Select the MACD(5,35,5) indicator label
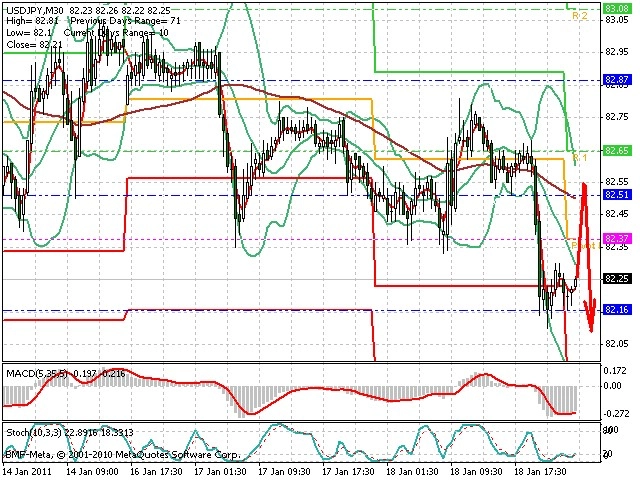Screen dimensions: 640x480 pyautogui.click(x=36, y=373)
